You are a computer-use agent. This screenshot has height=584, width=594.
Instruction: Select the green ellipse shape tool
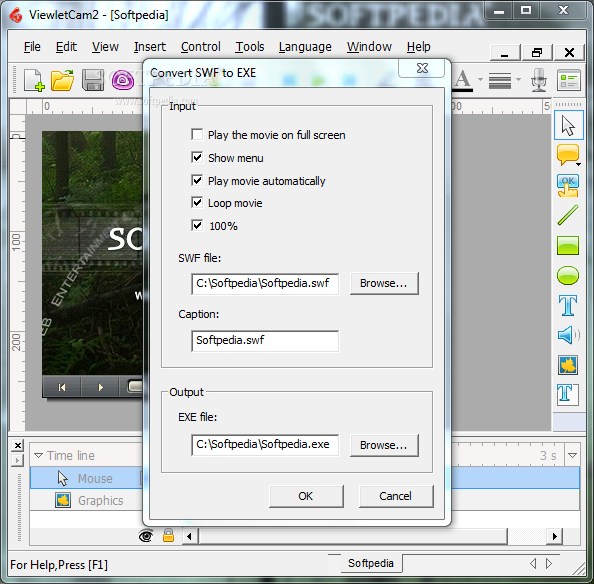pos(568,275)
